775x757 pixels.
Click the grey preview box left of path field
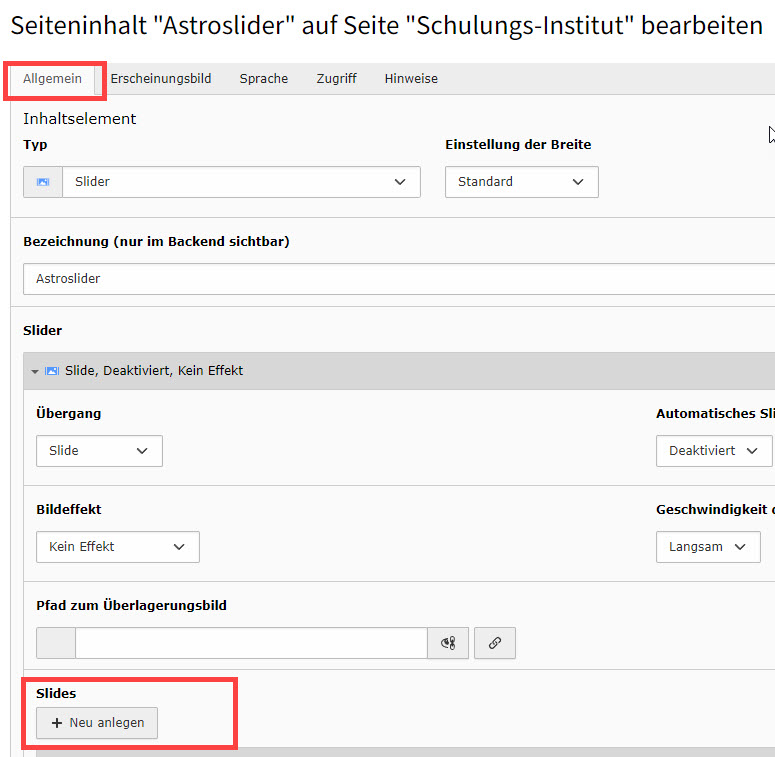click(56, 644)
